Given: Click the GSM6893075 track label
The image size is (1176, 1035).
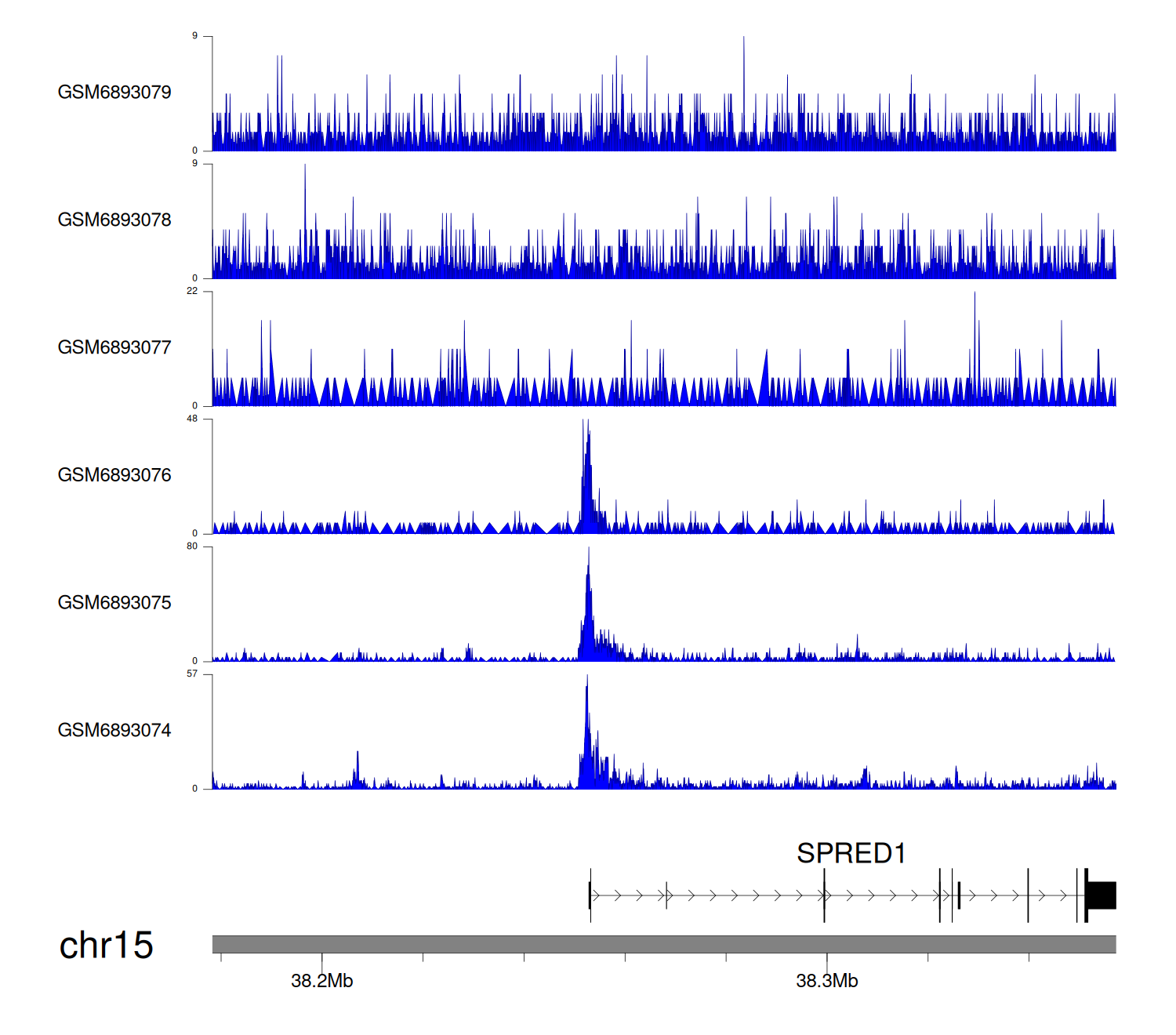Looking at the screenshot, I should pyautogui.click(x=114, y=603).
